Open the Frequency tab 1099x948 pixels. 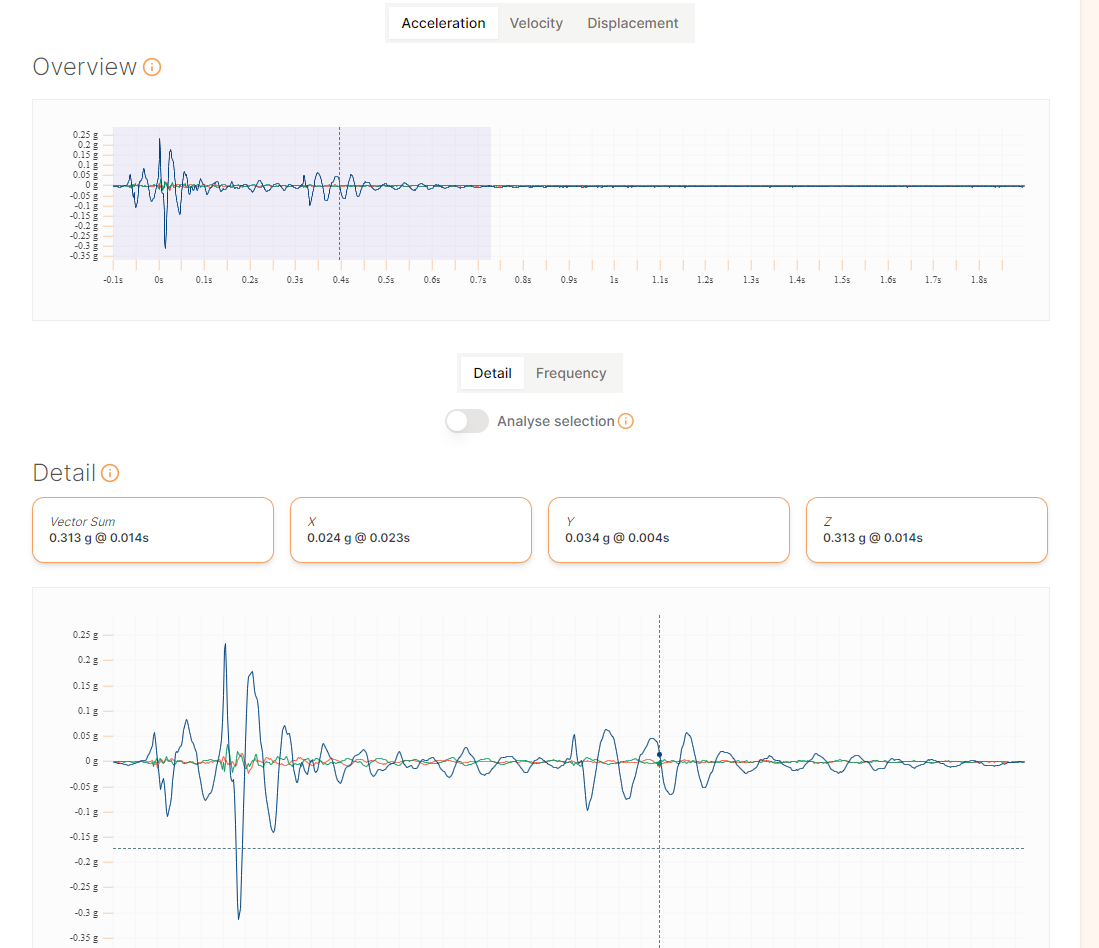pyautogui.click(x=571, y=373)
